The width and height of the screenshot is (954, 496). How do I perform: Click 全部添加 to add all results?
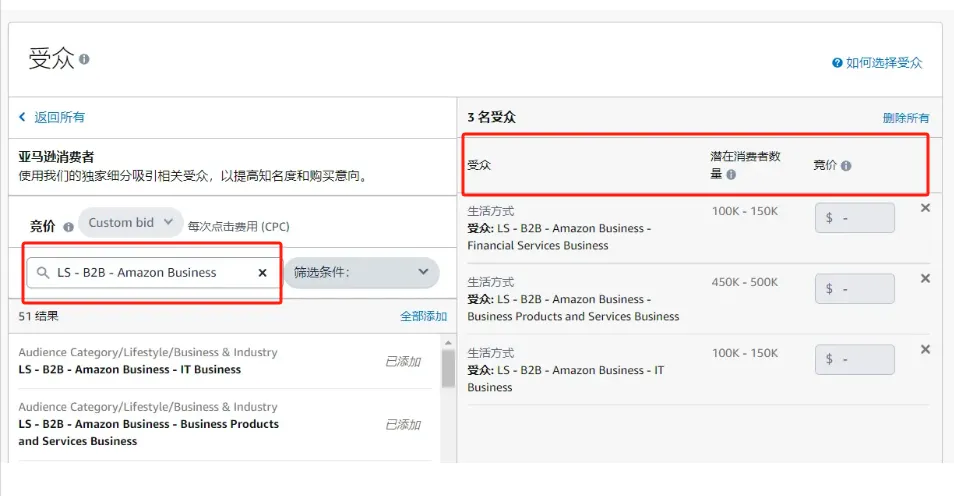tap(423, 316)
